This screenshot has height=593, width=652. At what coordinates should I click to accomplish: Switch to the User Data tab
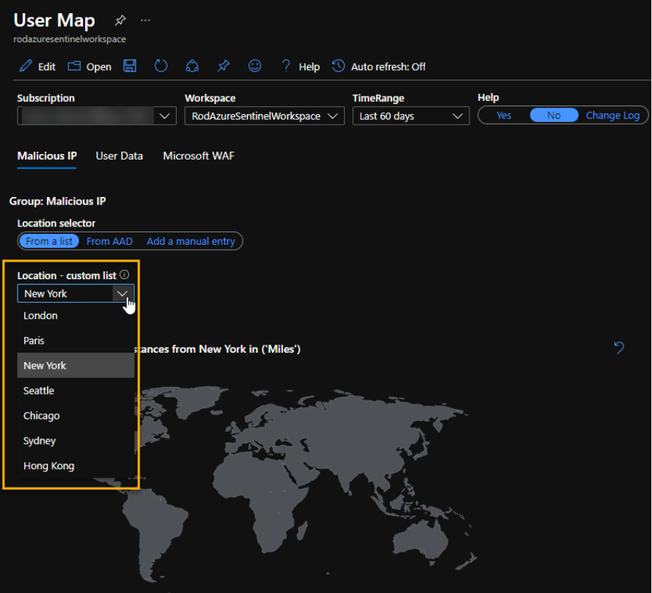coord(119,156)
